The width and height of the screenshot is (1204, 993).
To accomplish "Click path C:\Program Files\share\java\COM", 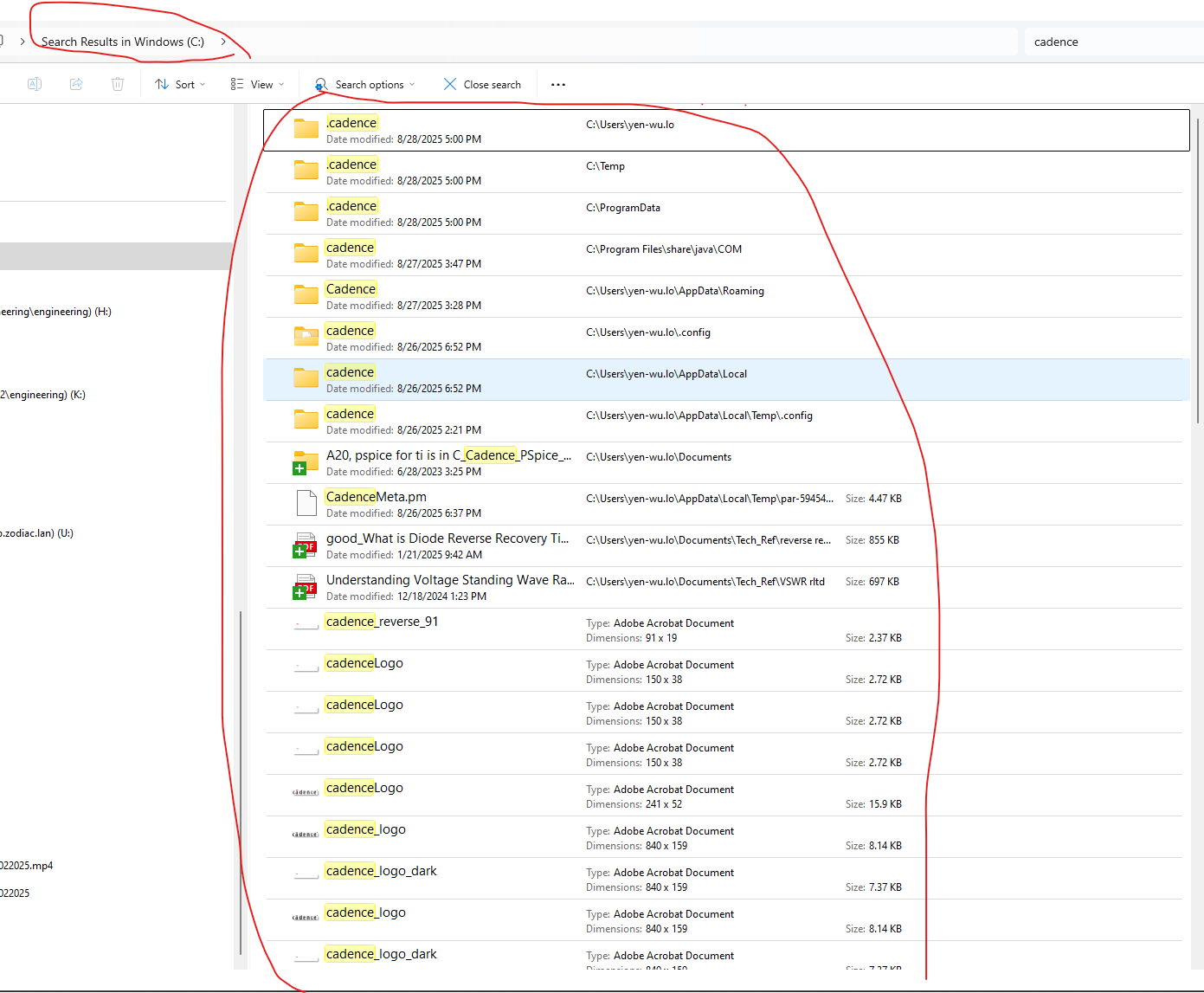I will pyautogui.click(x=664, y=249).
